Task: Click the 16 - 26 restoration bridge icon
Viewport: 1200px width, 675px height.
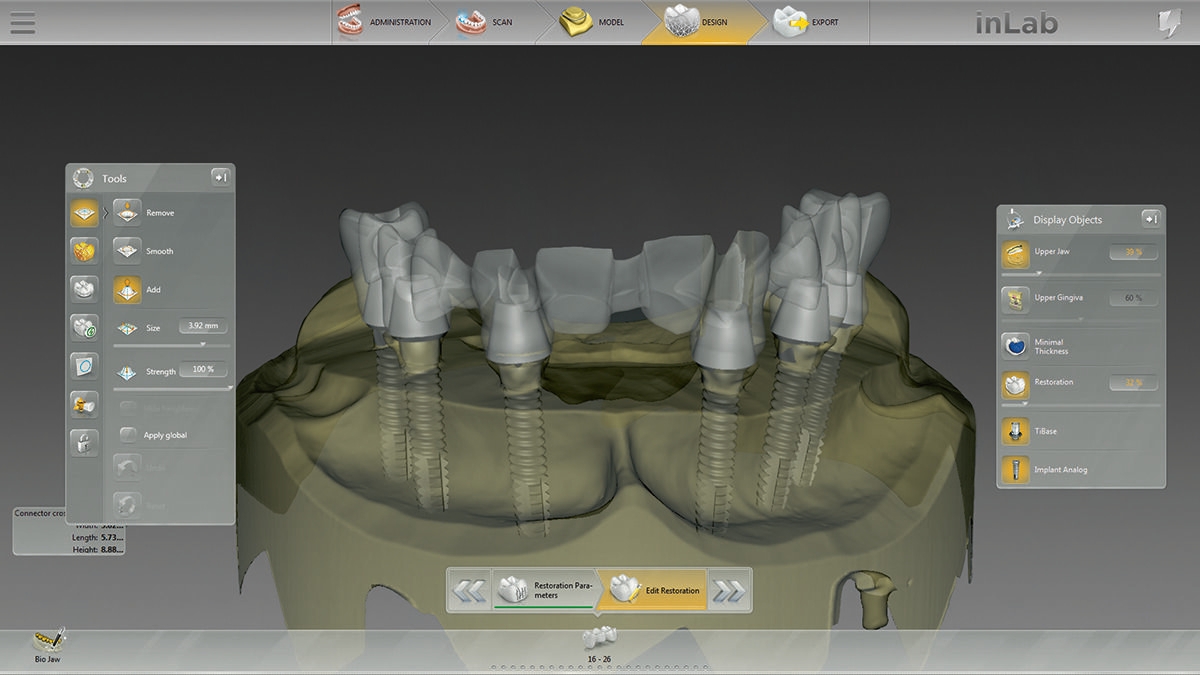Action: [x=599, y=637]
